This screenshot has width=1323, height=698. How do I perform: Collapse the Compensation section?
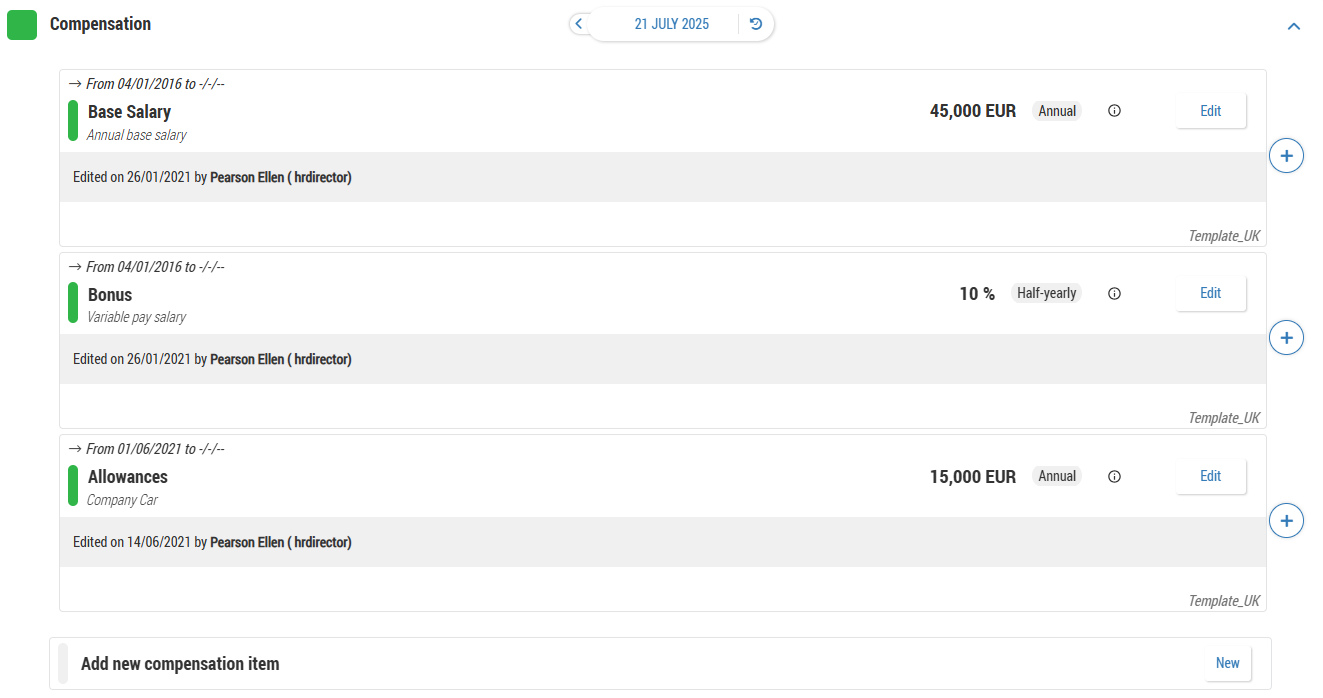click(x=1293, y=26)
